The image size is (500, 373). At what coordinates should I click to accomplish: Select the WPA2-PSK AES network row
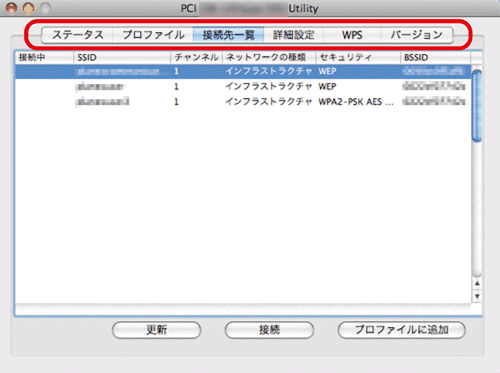point(243,102)
